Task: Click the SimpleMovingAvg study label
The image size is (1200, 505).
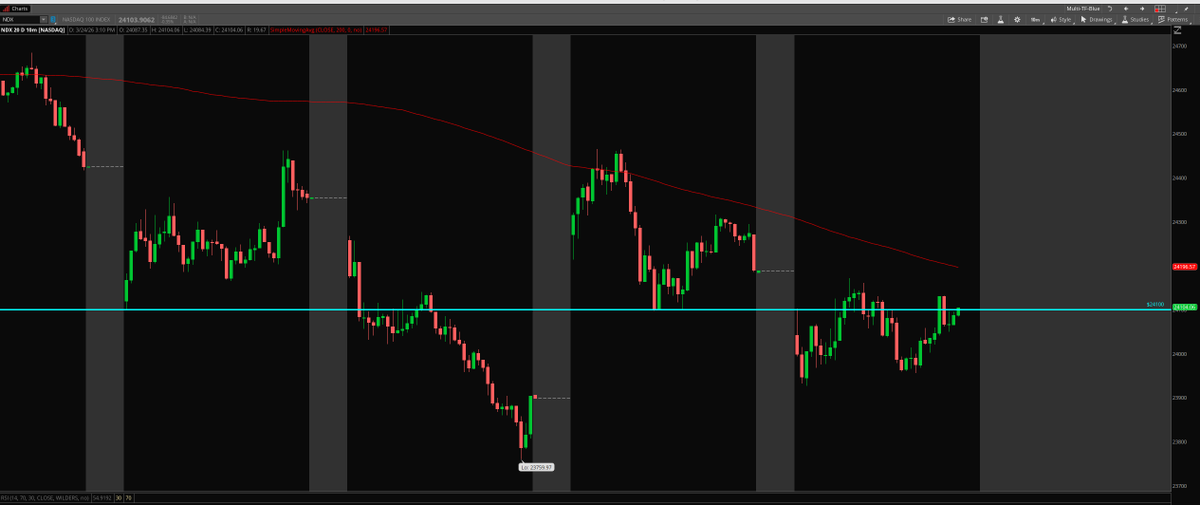Action: tap(316, 30)
